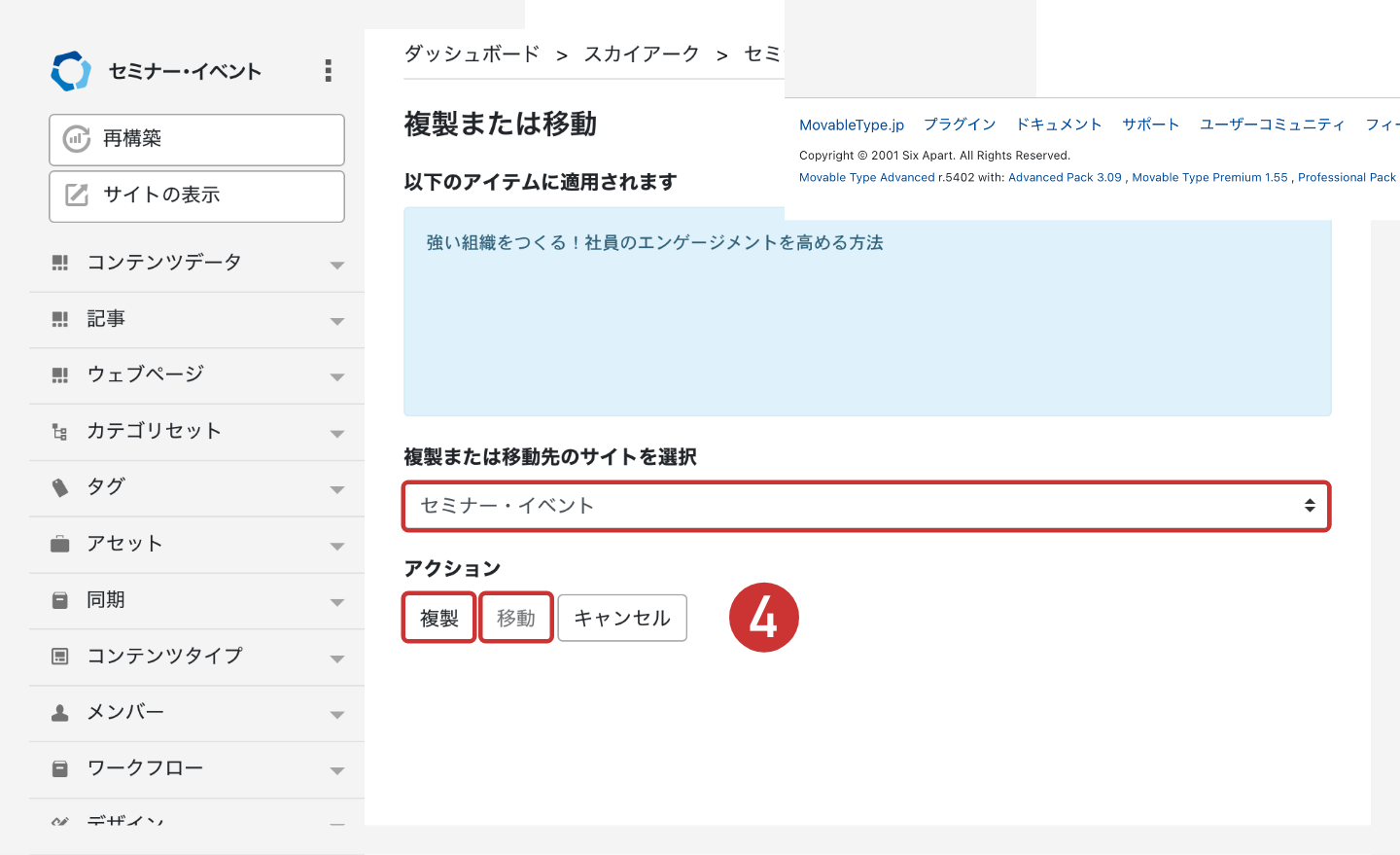Click the サイトの表示 external link icon
Viewport: 1400px width, 855px height.
coord(77,195)
